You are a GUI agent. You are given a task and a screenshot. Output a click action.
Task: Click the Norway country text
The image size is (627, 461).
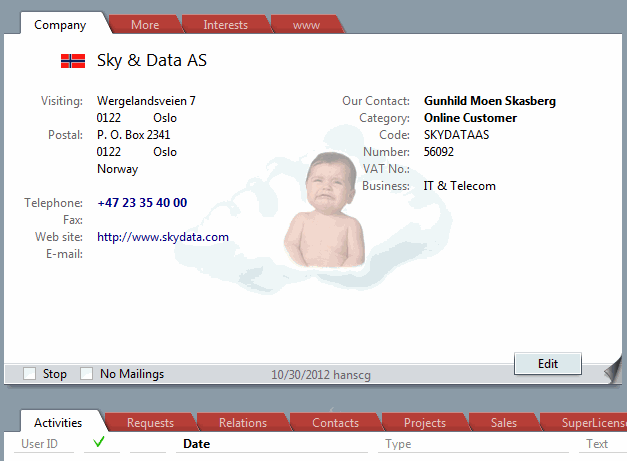[118, 169]
